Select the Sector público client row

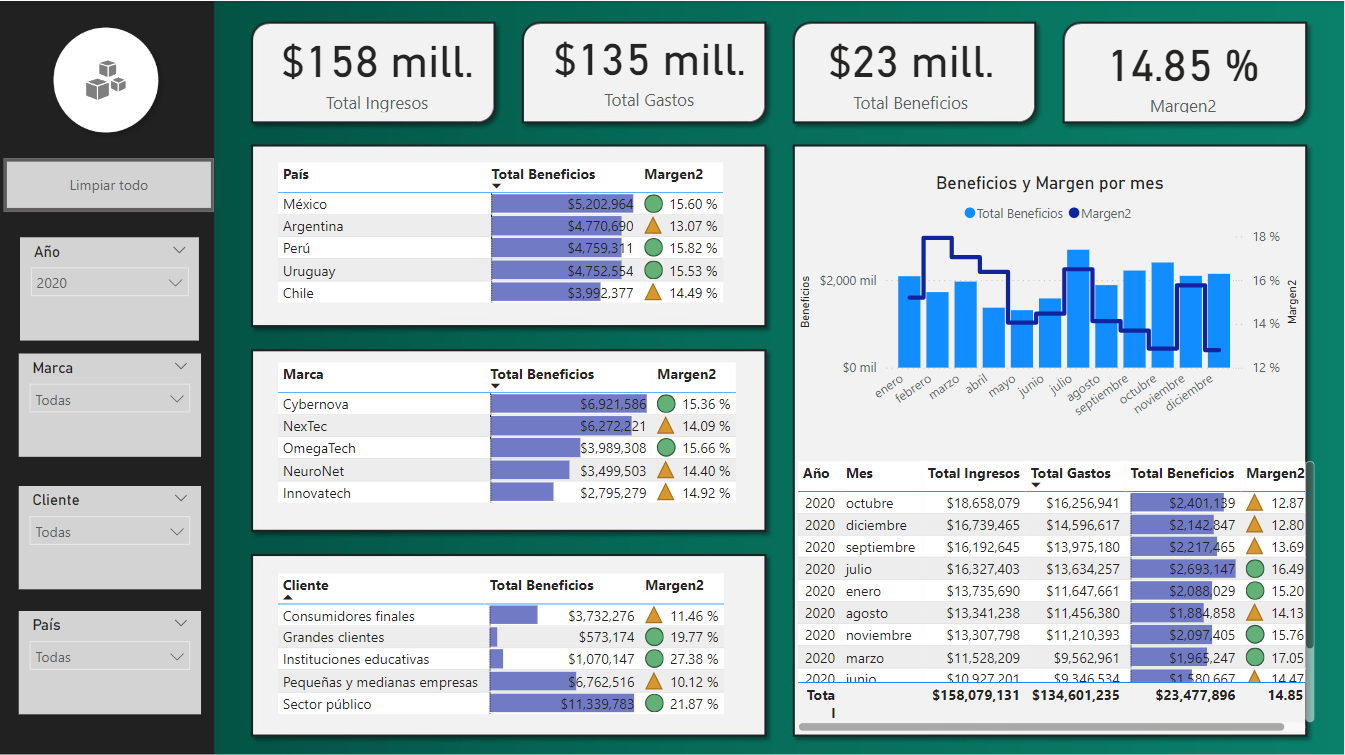coord(500,703)
